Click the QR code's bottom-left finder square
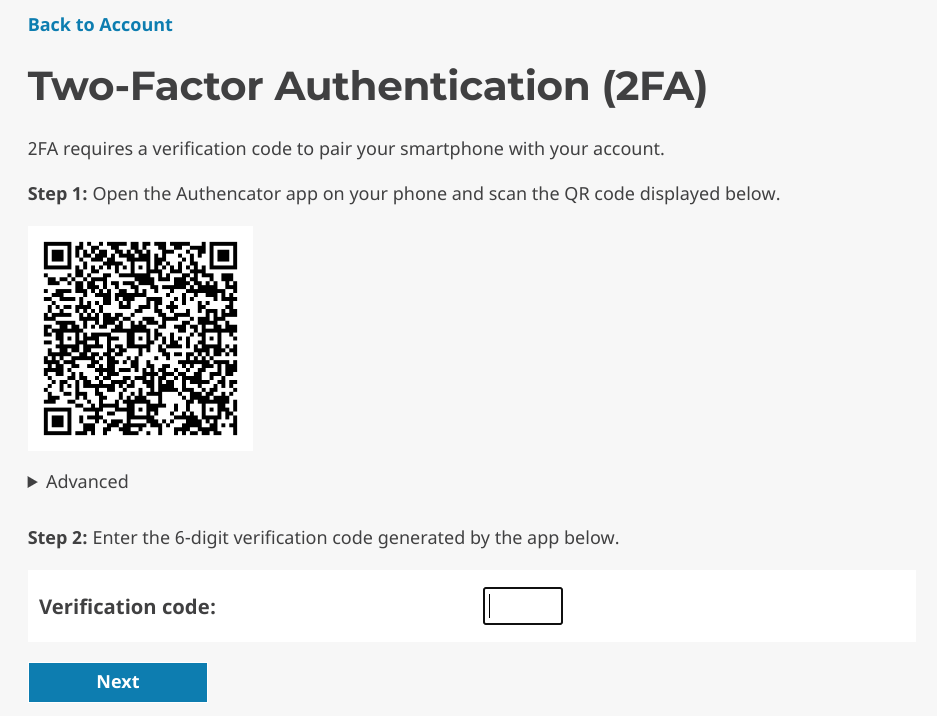The height and width of the screenshot is (716, 937). [58, 421]
